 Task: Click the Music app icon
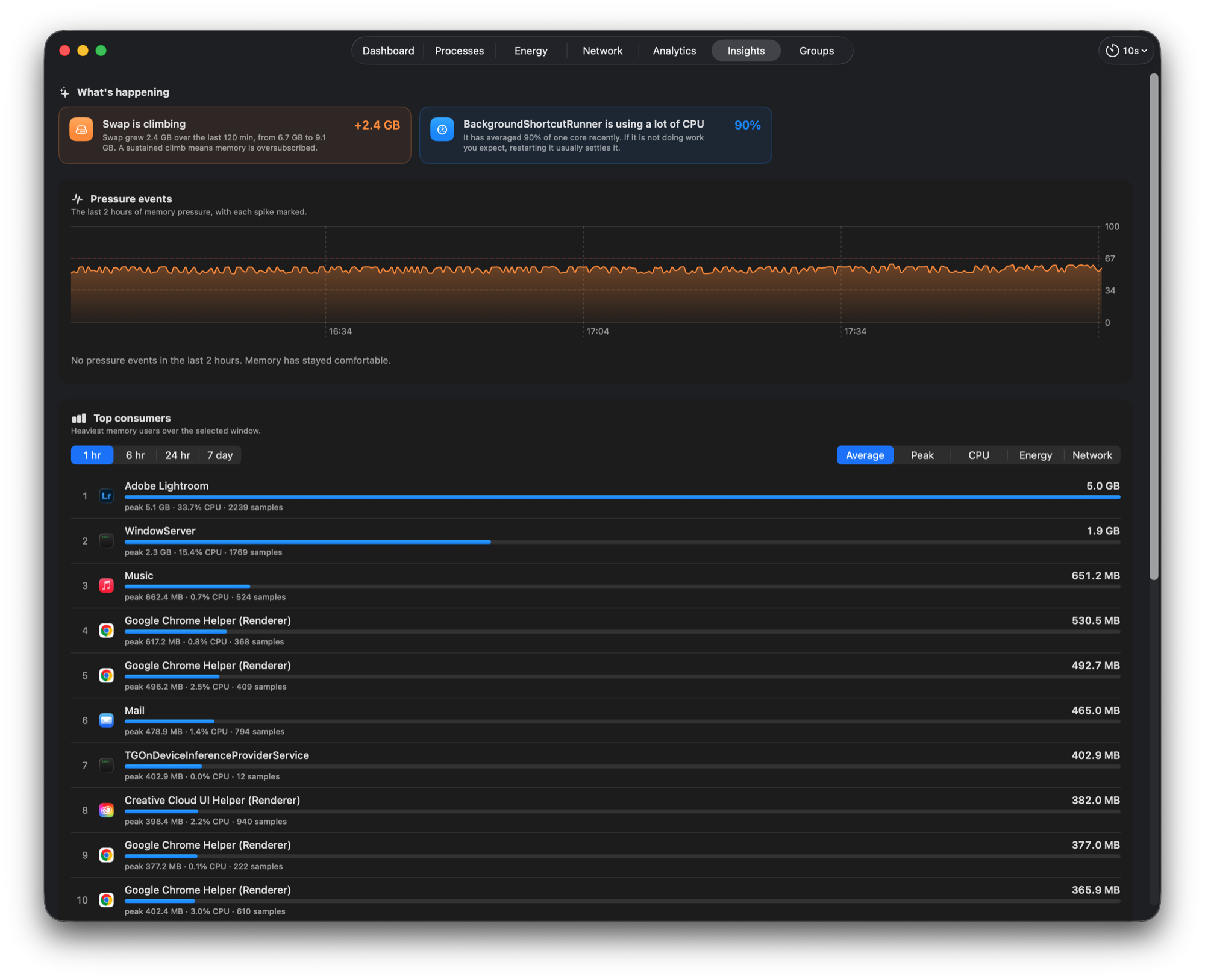[107, 585]
